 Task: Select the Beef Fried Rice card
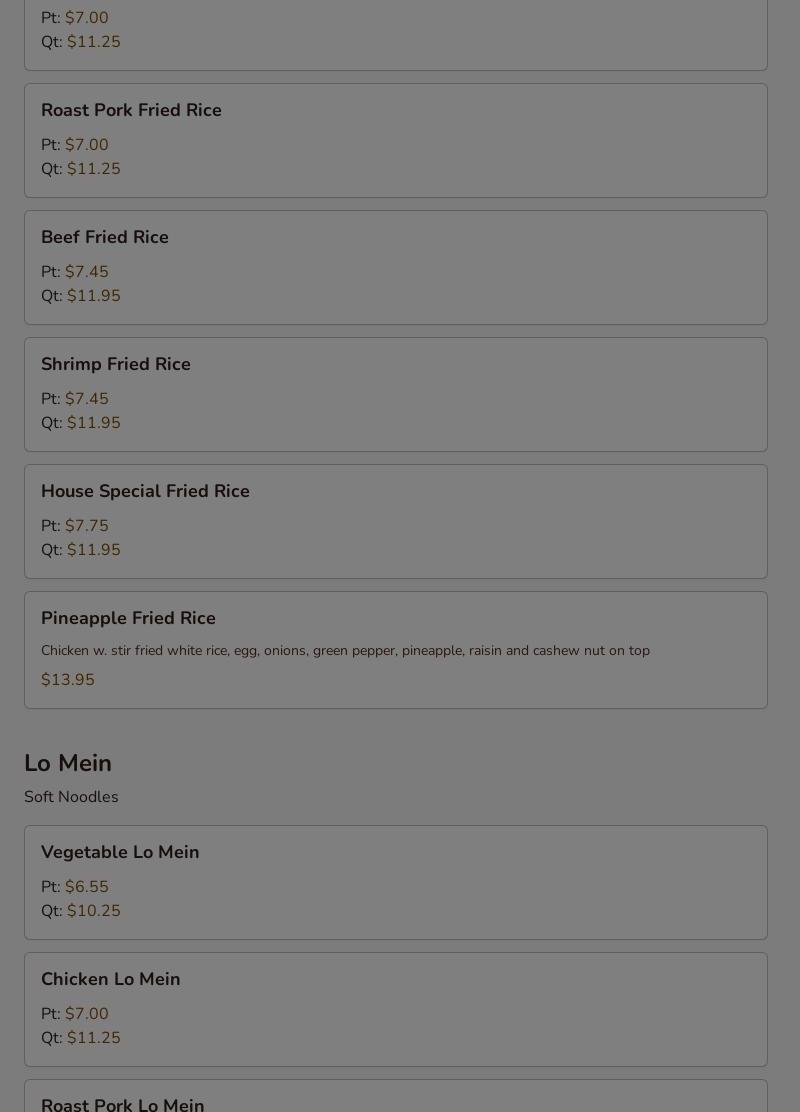coord(396,267)
